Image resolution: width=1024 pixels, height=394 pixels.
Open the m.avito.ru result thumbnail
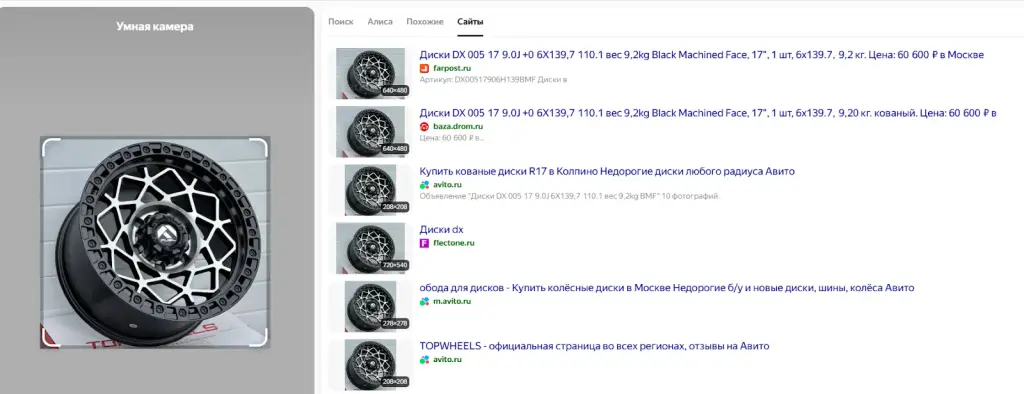click(370, 306)
